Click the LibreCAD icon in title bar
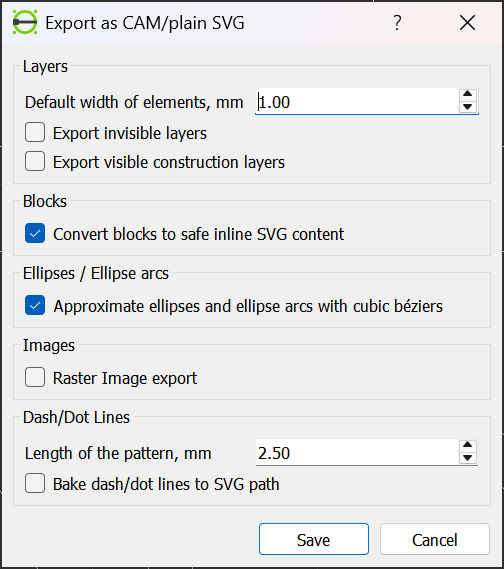 point(25,22)
